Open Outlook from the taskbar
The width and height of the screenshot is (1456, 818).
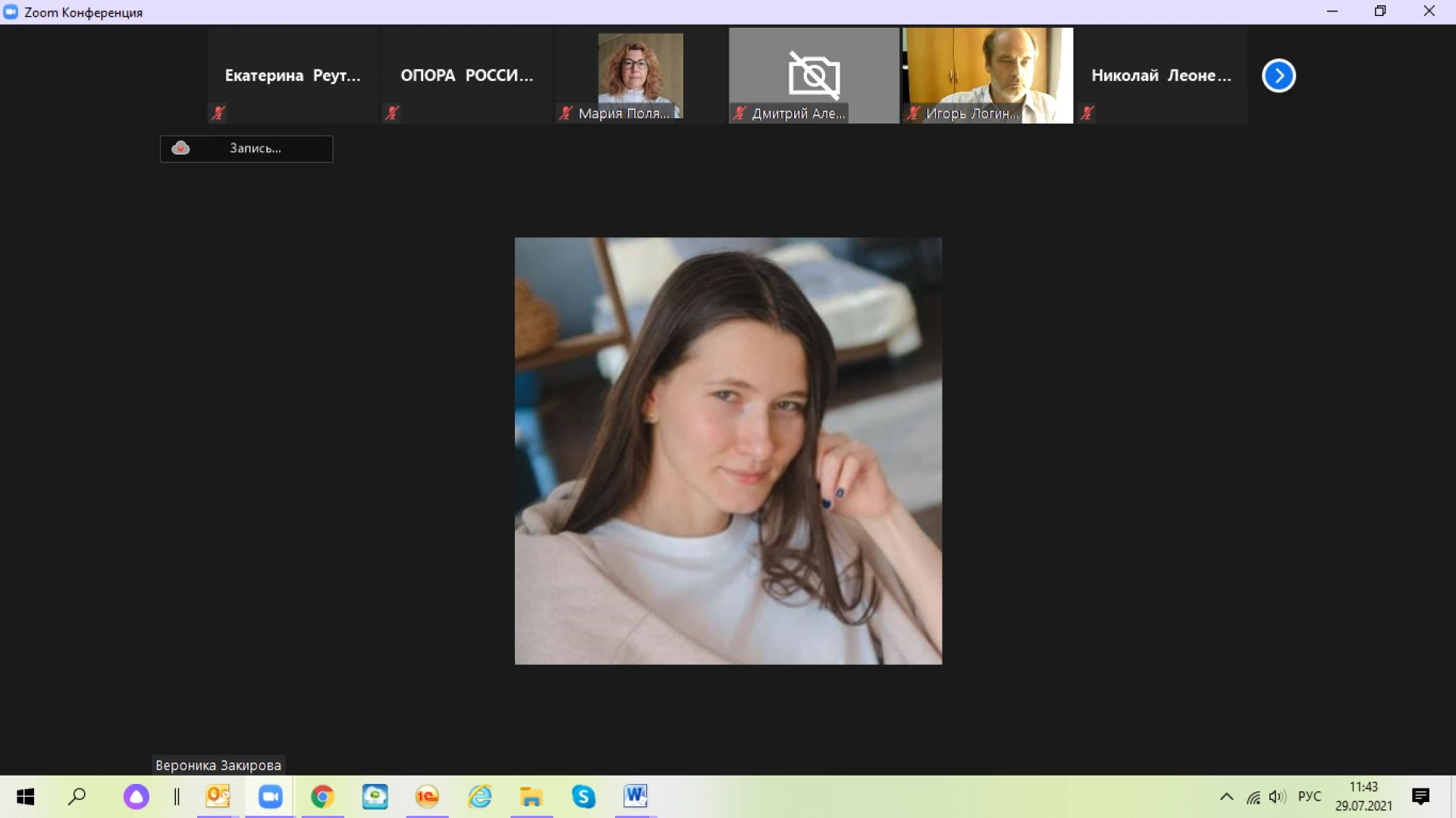[x=218, y=797]
